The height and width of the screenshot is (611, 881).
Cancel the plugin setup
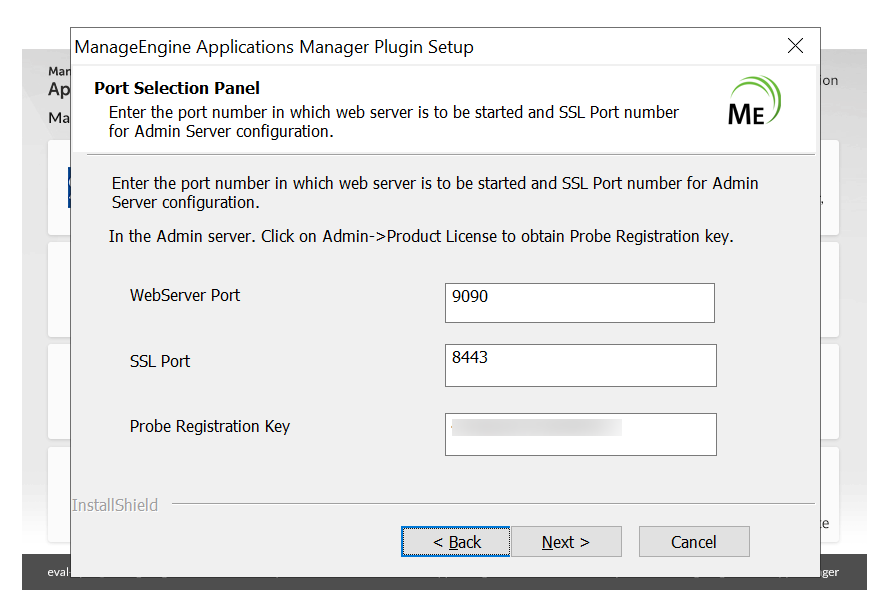pos(693,542)
